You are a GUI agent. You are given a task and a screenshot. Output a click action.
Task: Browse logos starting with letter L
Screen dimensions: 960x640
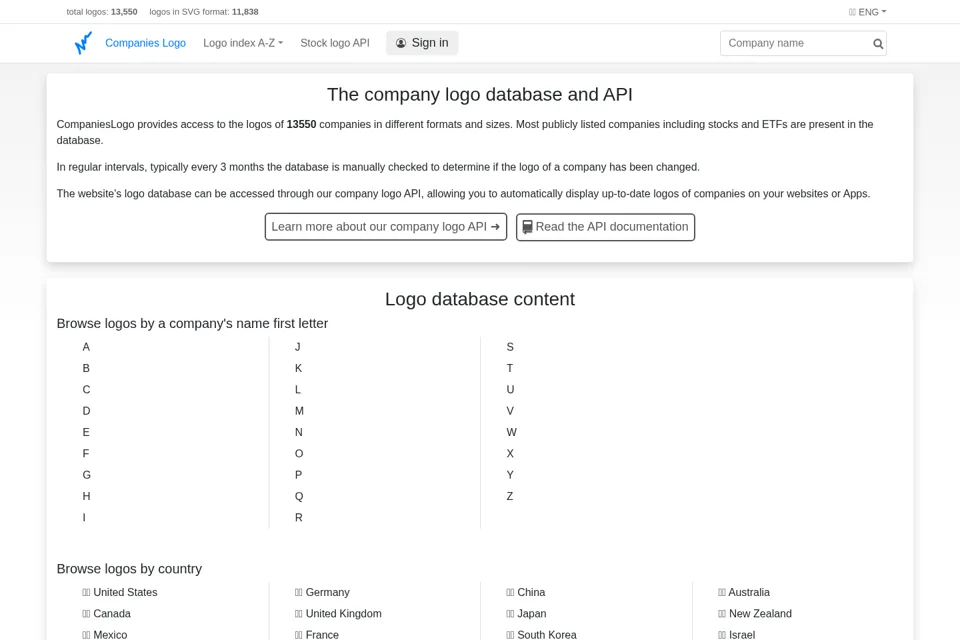(x=298, y=390)
